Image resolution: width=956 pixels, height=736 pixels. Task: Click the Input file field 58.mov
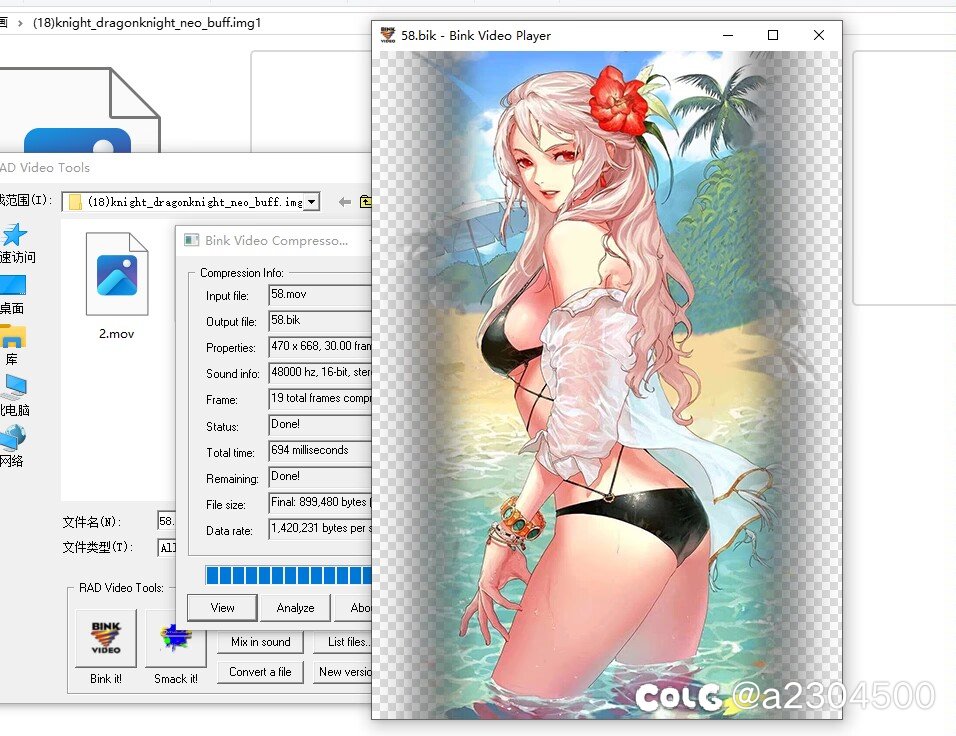[320, 295]
